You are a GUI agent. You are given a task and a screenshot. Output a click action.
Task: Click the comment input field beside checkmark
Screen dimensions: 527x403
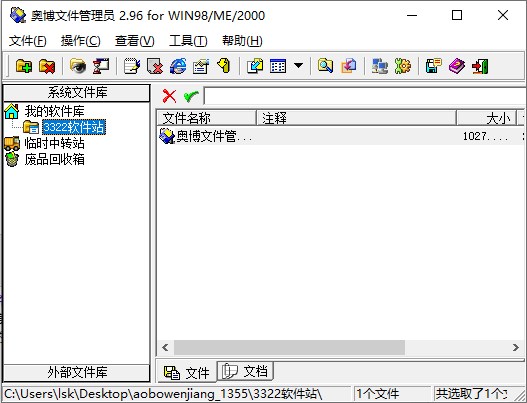(x=364, y=96)
